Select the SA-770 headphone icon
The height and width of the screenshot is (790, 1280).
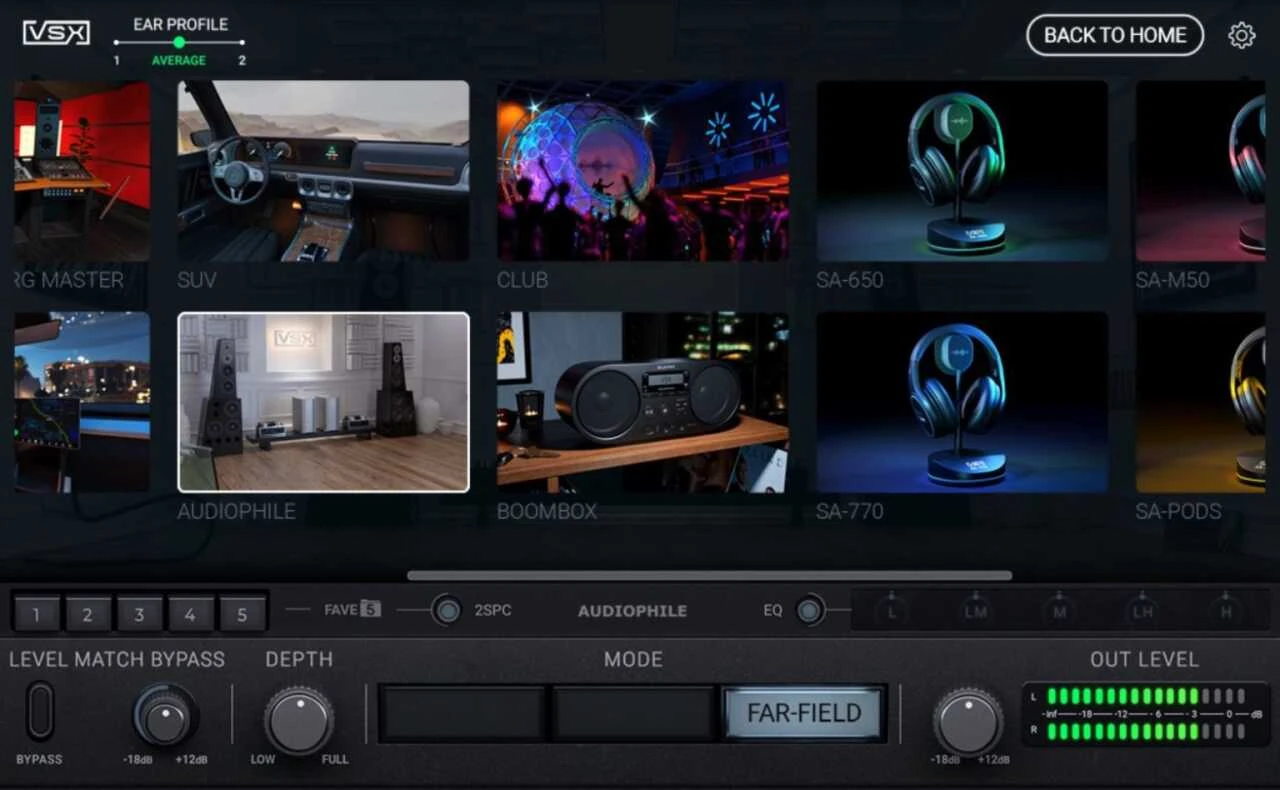tap(961, 402)
